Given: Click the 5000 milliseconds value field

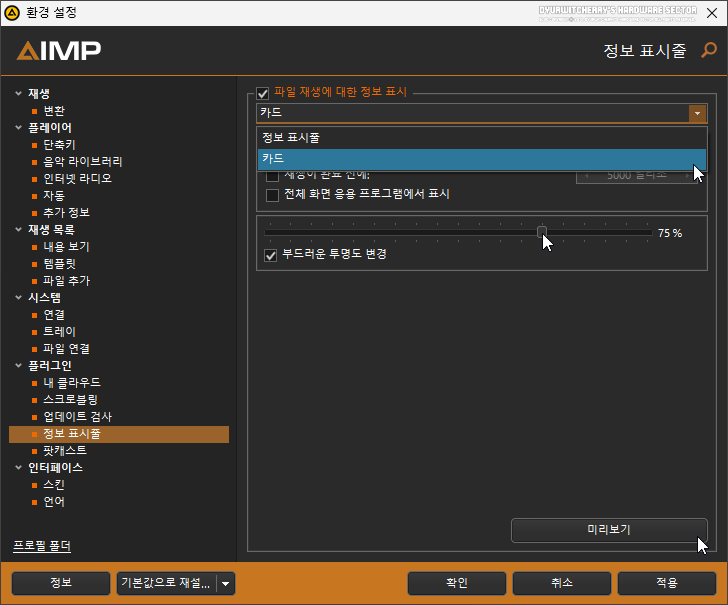Looking at the screenshot, I should coord(637,176).
